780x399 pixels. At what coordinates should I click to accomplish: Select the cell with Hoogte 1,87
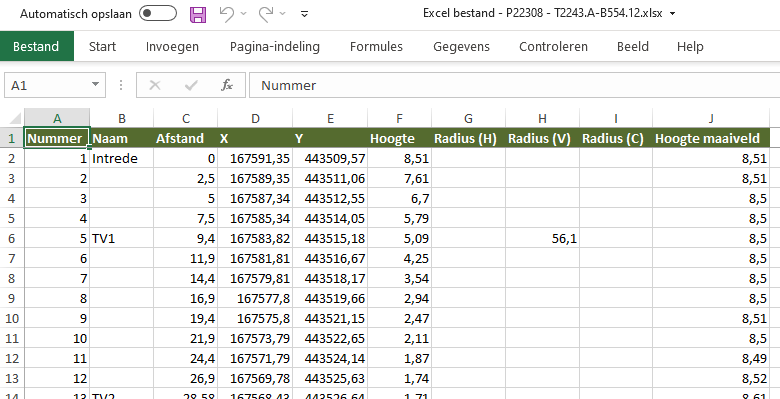[x=399, y=358]
